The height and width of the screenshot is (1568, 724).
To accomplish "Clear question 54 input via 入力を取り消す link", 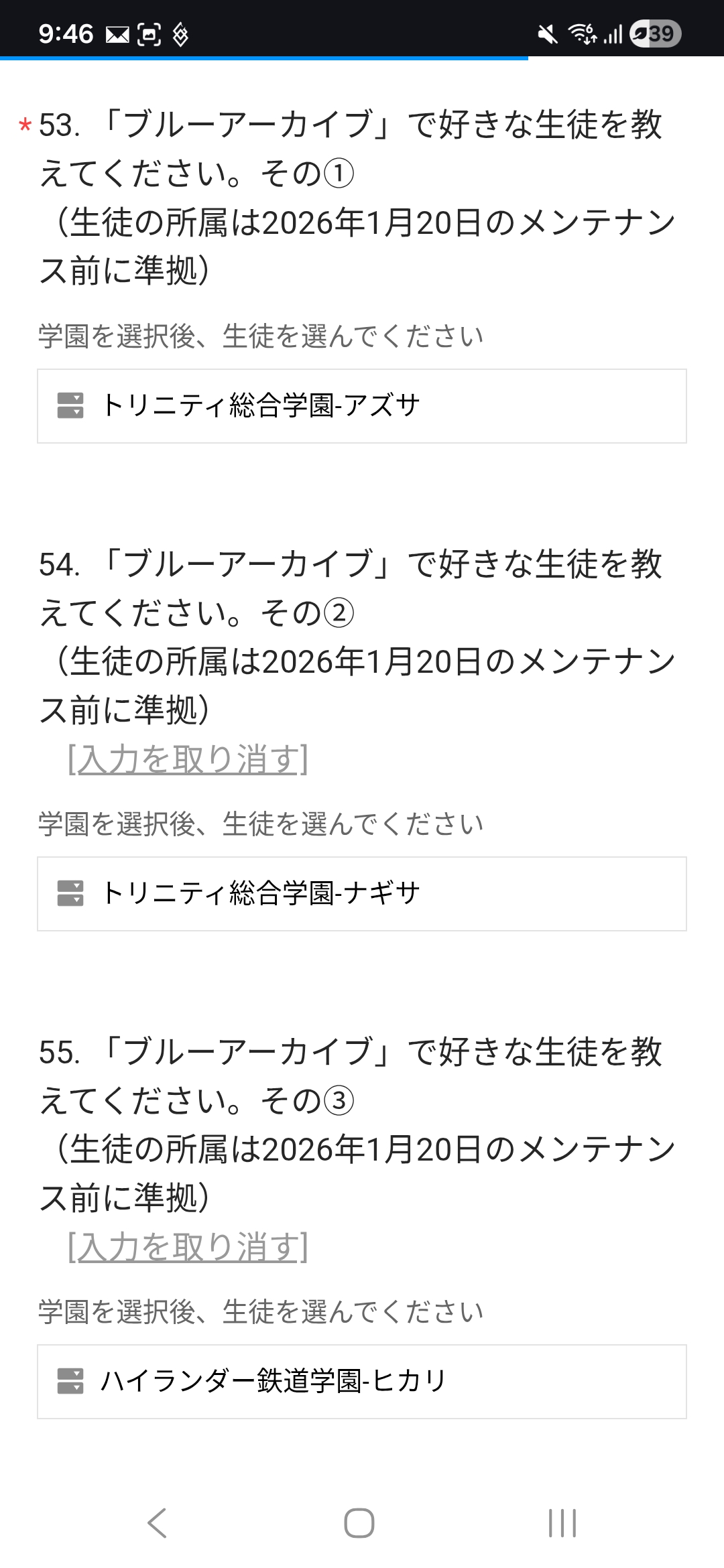I will coord(188,760).
